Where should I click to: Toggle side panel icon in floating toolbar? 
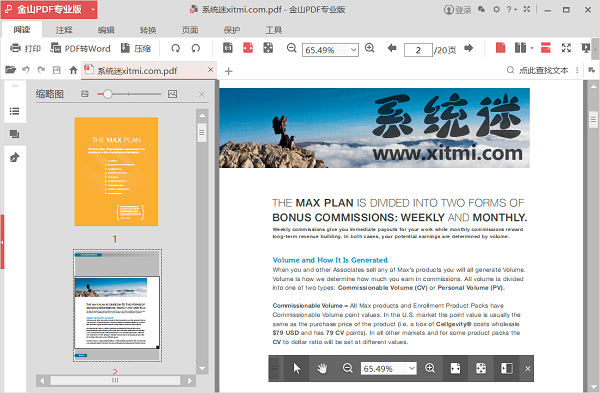click(x=507, y=368)
